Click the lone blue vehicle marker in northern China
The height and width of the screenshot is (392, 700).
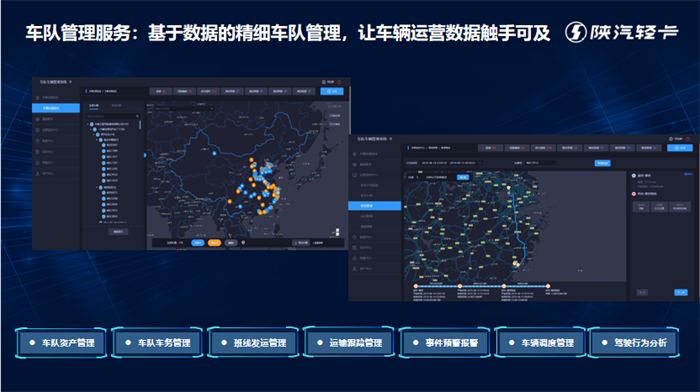[214, 153]
